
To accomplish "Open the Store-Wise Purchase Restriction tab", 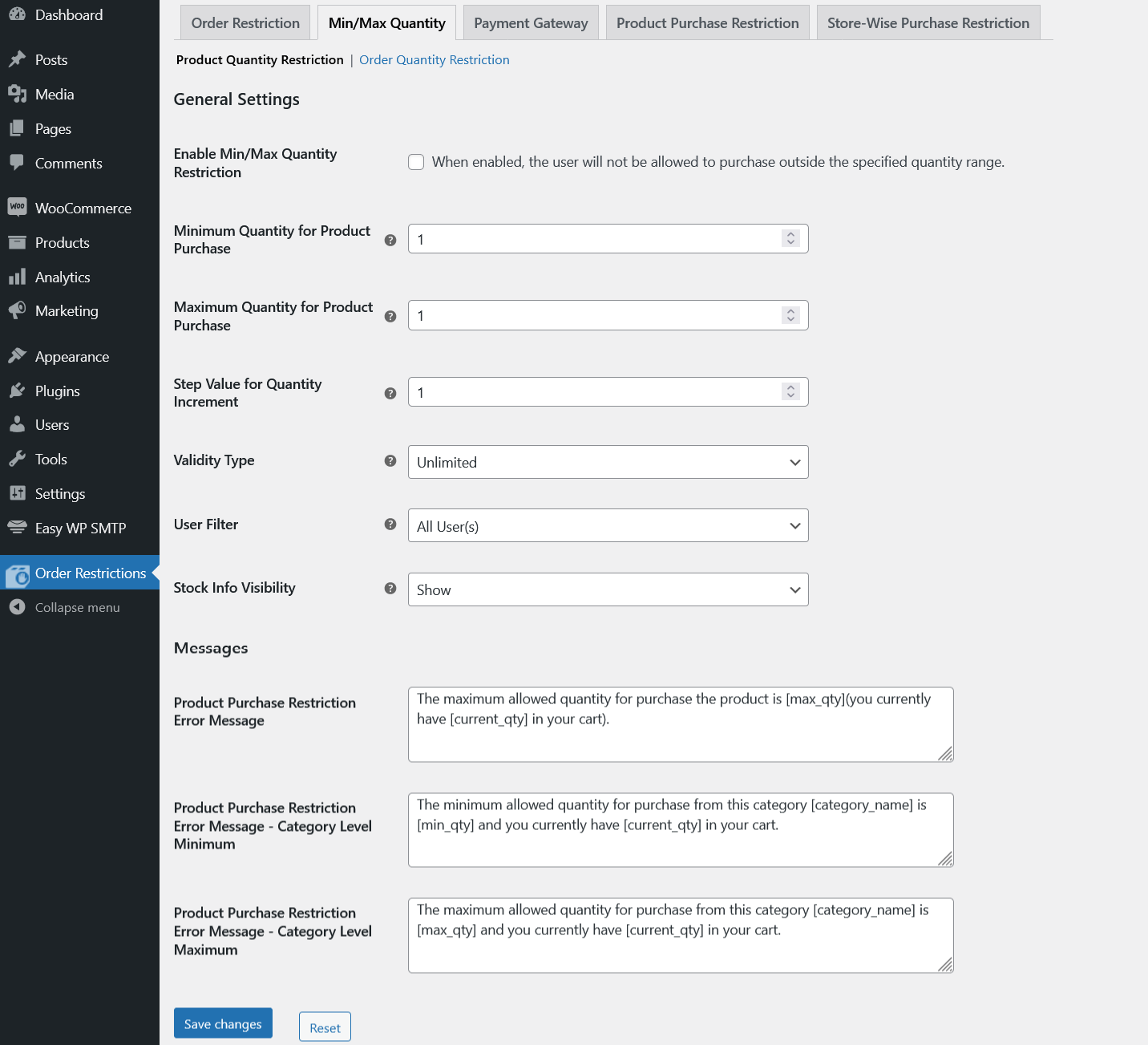I will pyautogui.click(x=928, y=22).
